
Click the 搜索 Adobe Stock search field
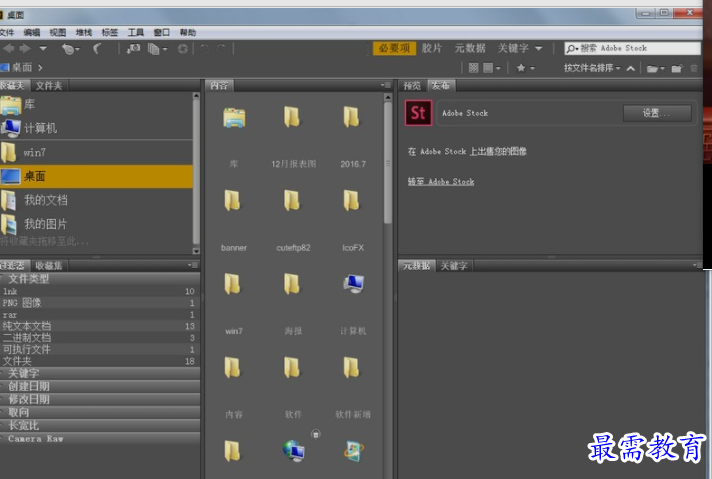click(x=632, y=48)
